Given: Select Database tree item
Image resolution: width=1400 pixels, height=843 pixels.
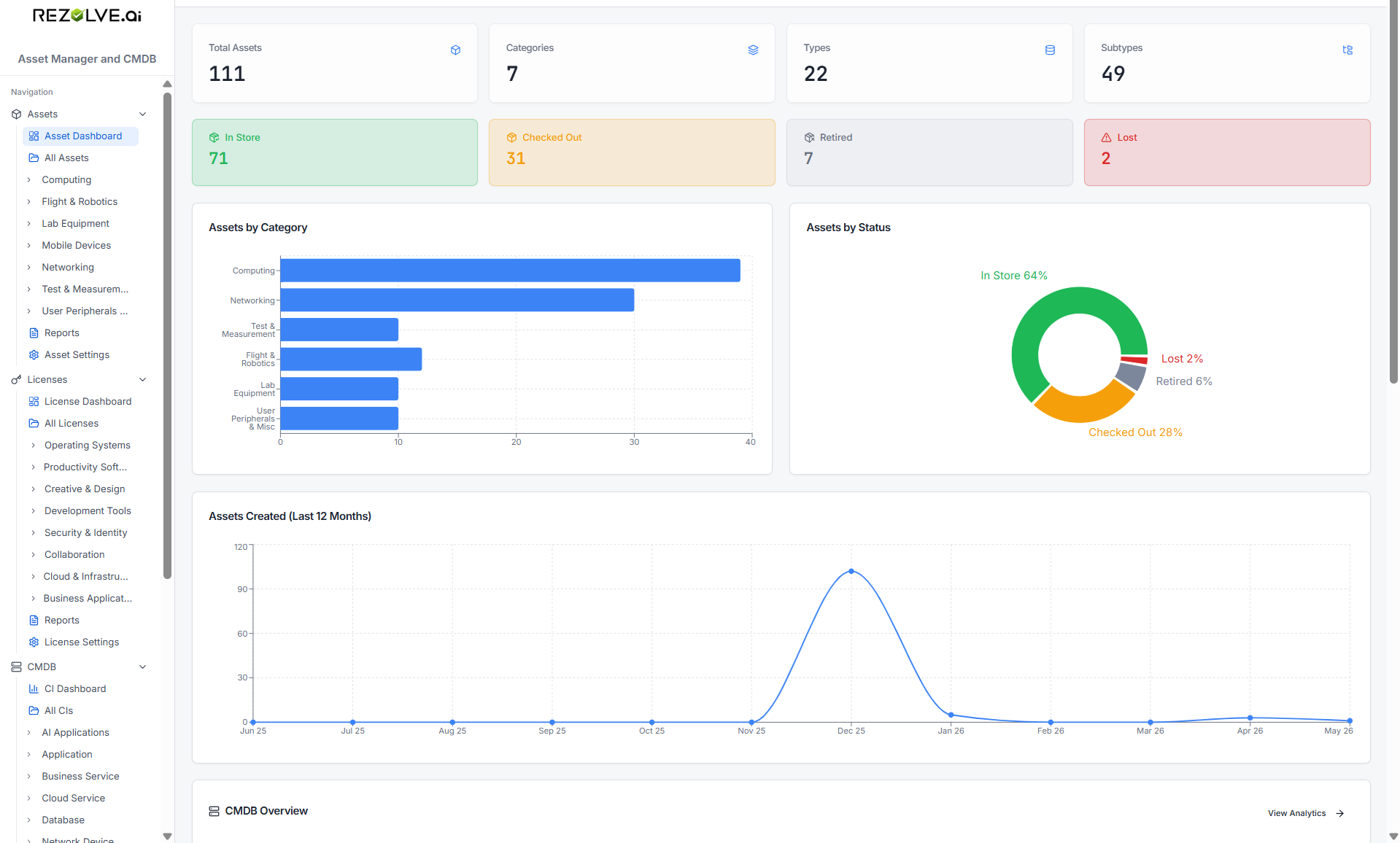Looking at the screenshot, I should 63,820.
